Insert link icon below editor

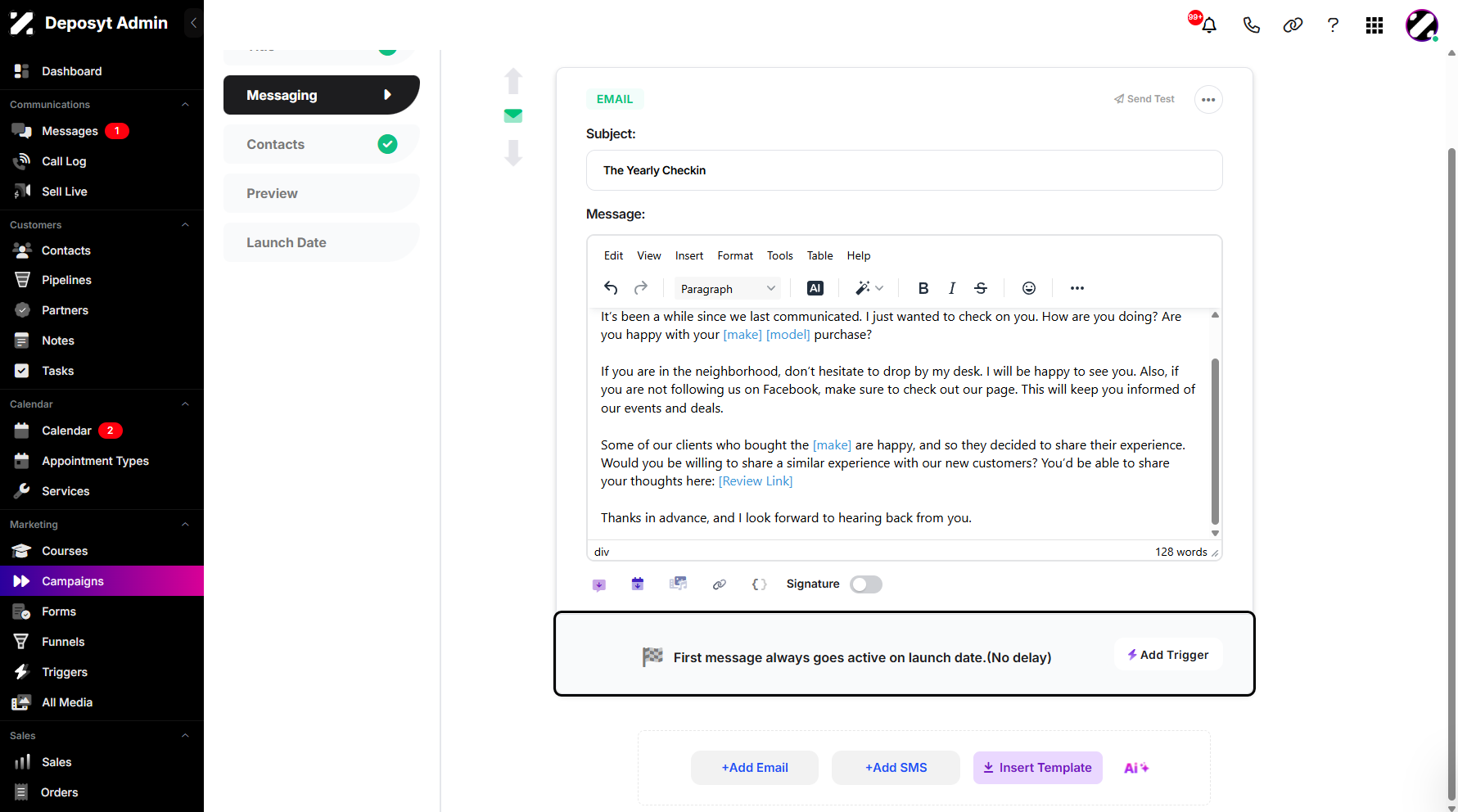(x=720, y=584)
